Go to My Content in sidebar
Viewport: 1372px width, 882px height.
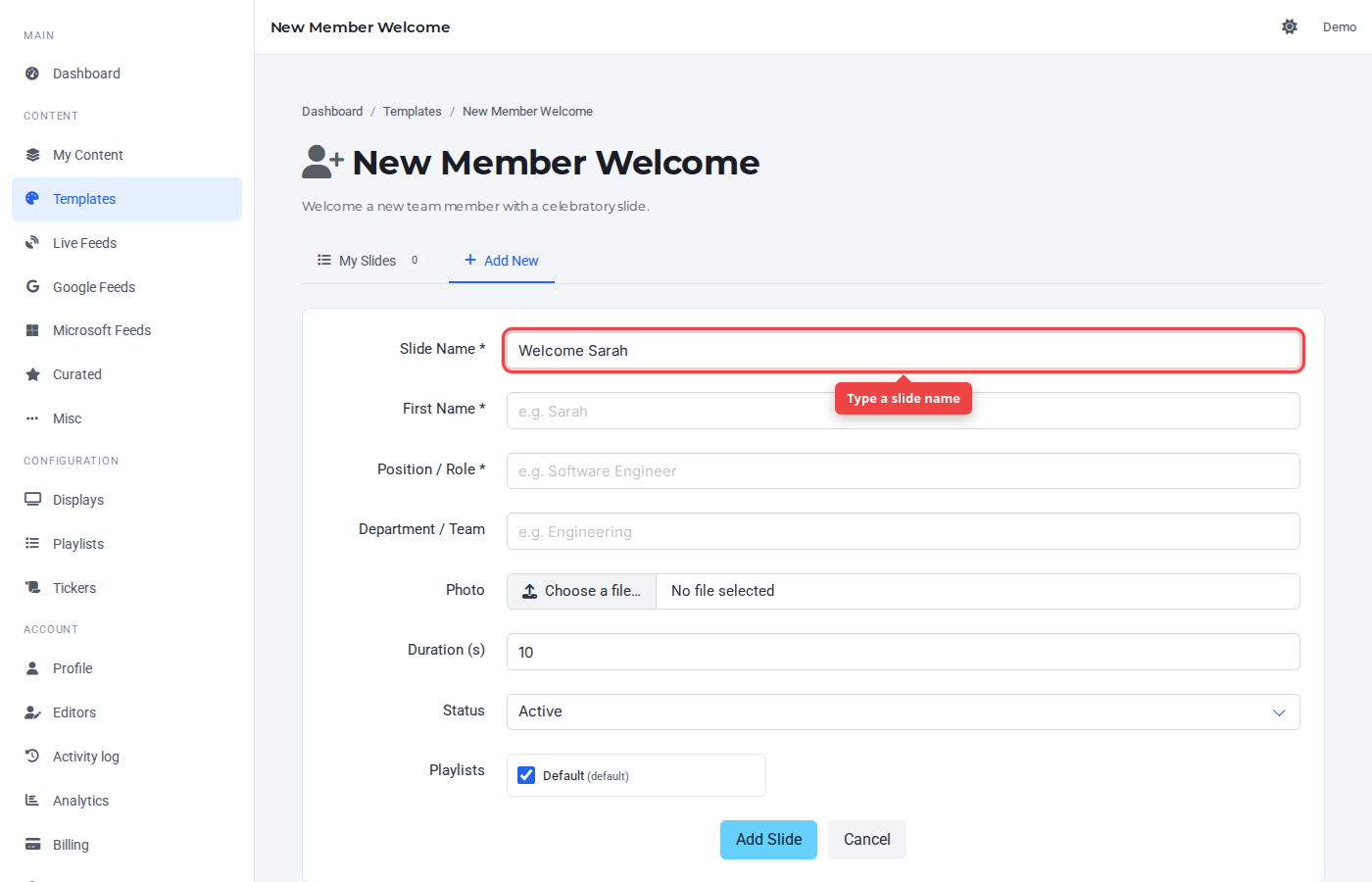click(126, 155)
